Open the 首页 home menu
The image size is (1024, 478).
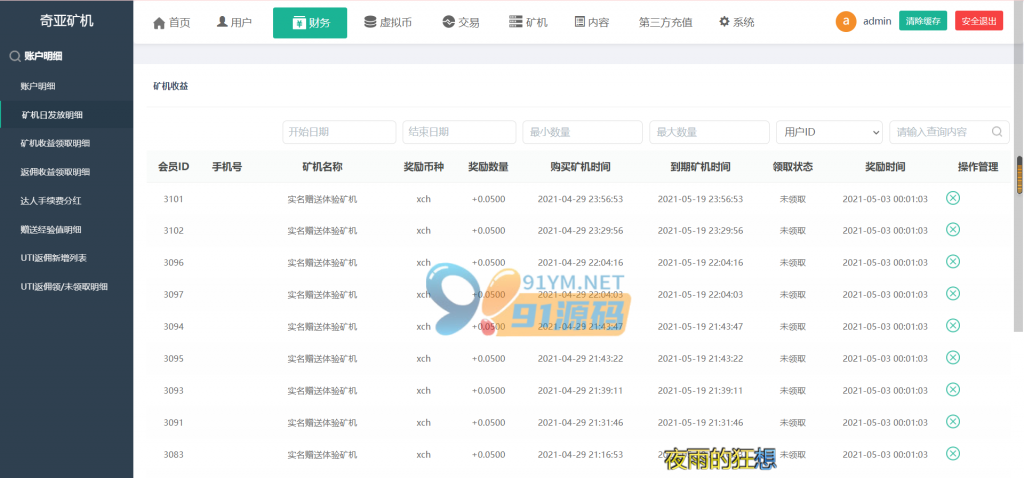[x=172, y=23]
